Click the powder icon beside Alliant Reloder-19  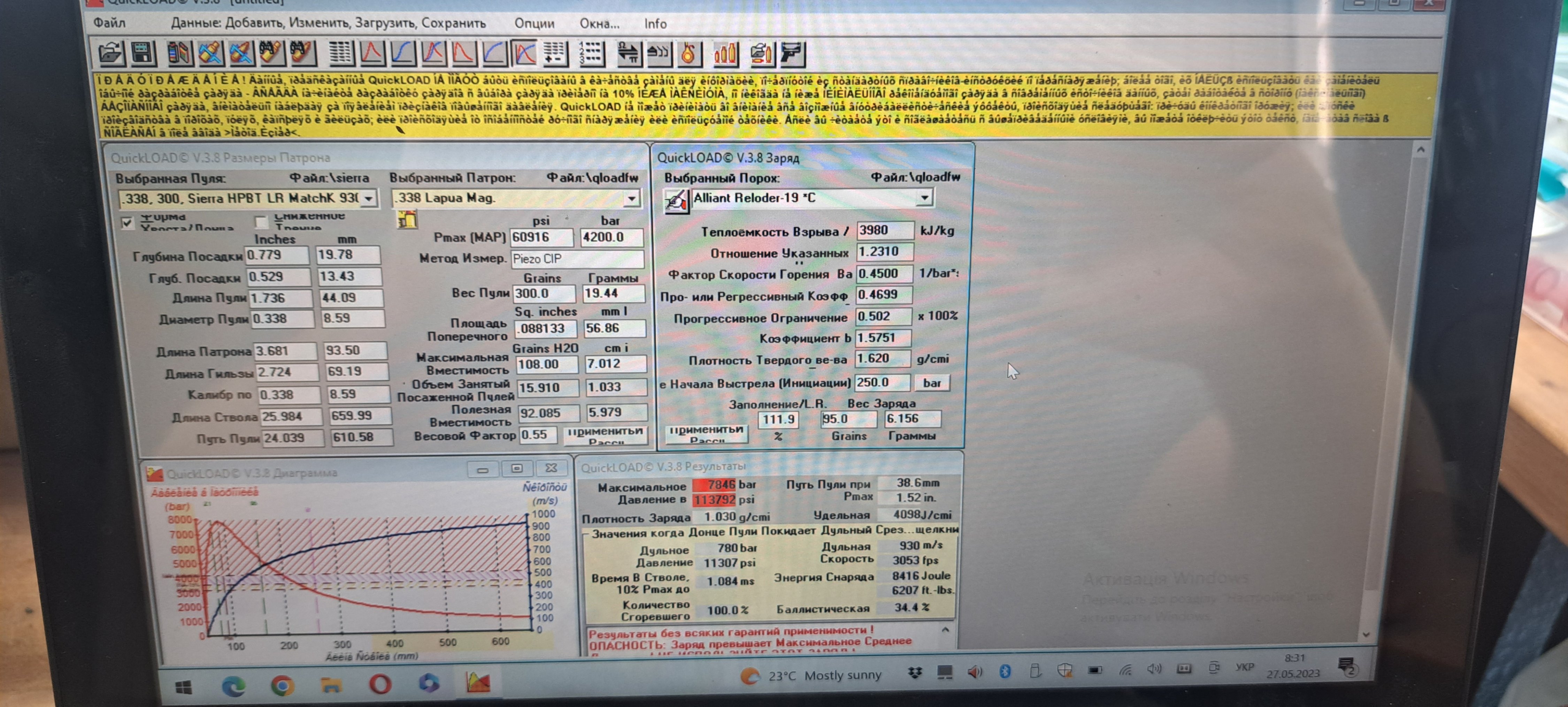tap(676, 201)
